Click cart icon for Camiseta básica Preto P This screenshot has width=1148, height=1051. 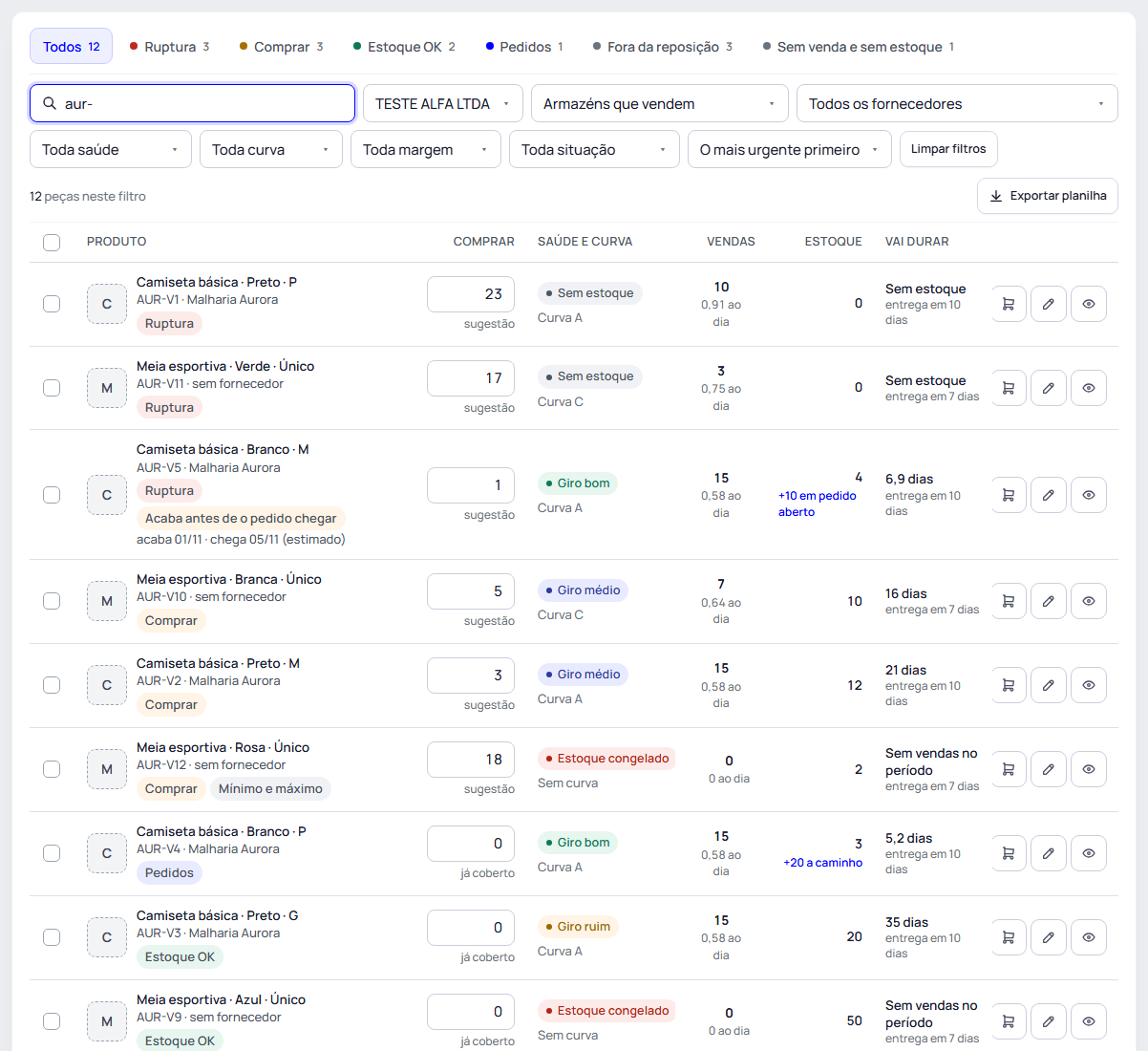(1009, 304)
